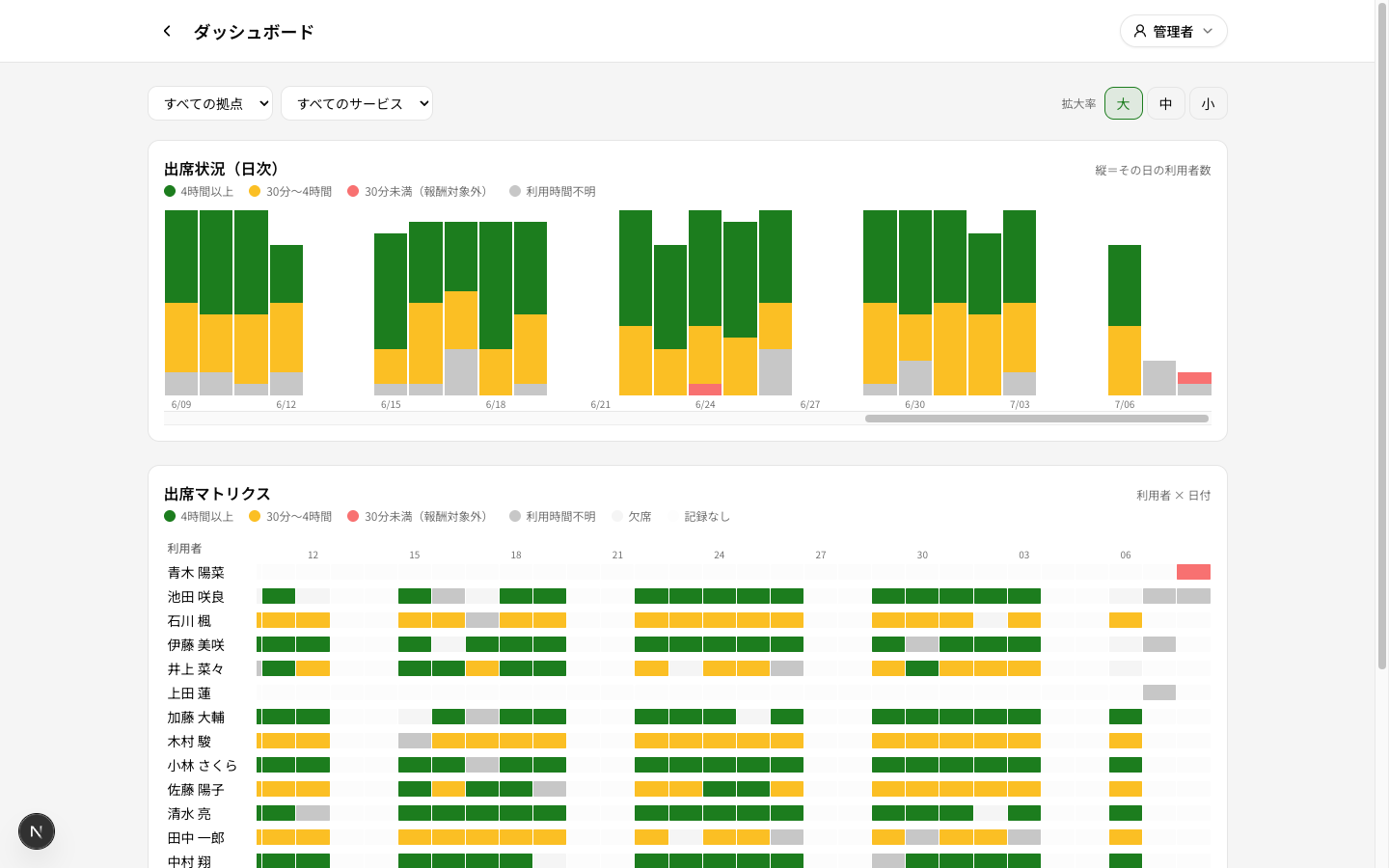Image resolution: width=1389 pixels, height=868 pixels.
Task: Open the すべてのサービス dropdown
Action: [x=357, y=103]
